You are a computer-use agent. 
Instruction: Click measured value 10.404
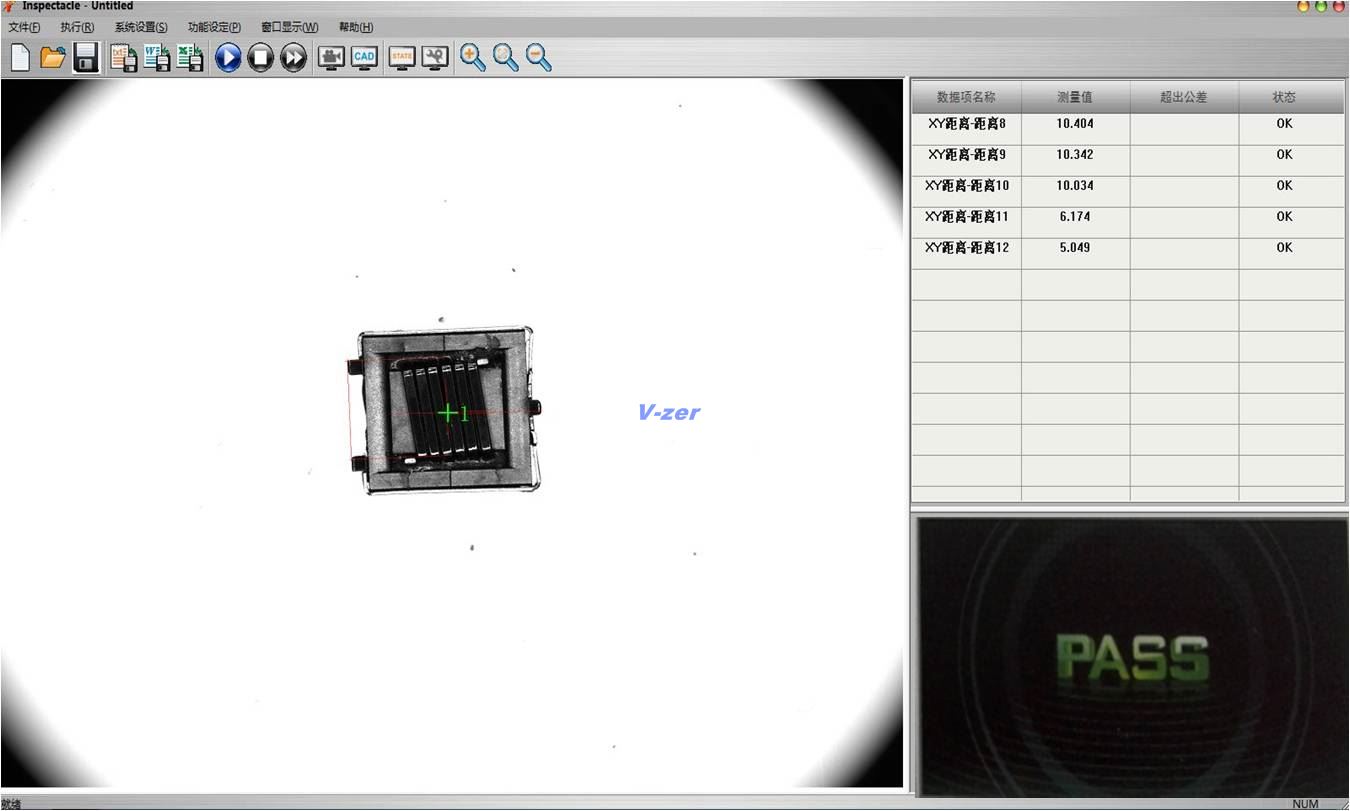click(1075, 124)
